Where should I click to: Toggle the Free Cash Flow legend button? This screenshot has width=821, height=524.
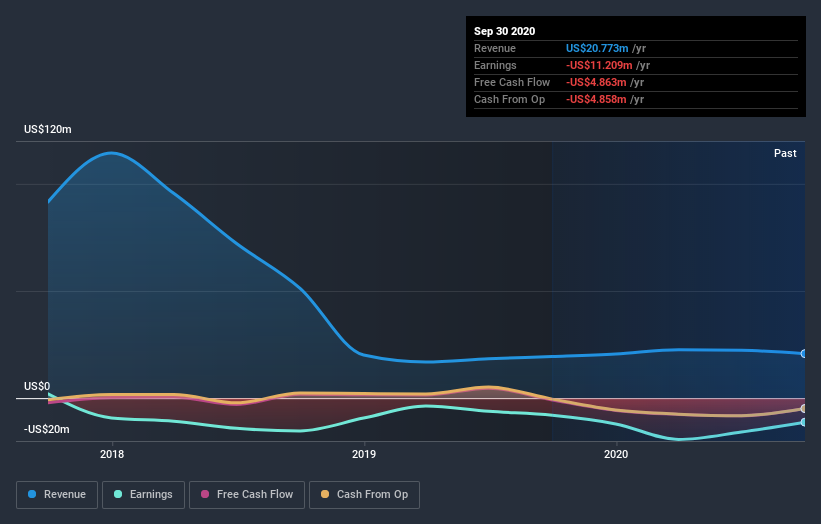(247, 495)
